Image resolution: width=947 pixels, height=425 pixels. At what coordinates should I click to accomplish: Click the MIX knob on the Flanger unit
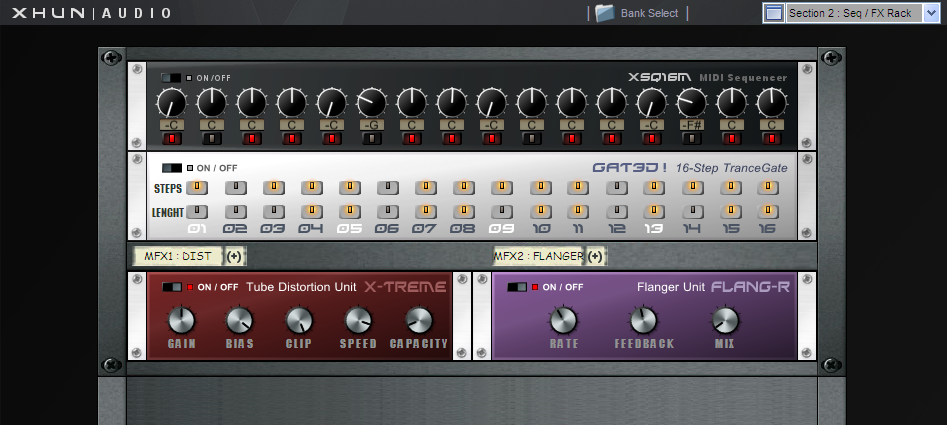pos(725,321)
